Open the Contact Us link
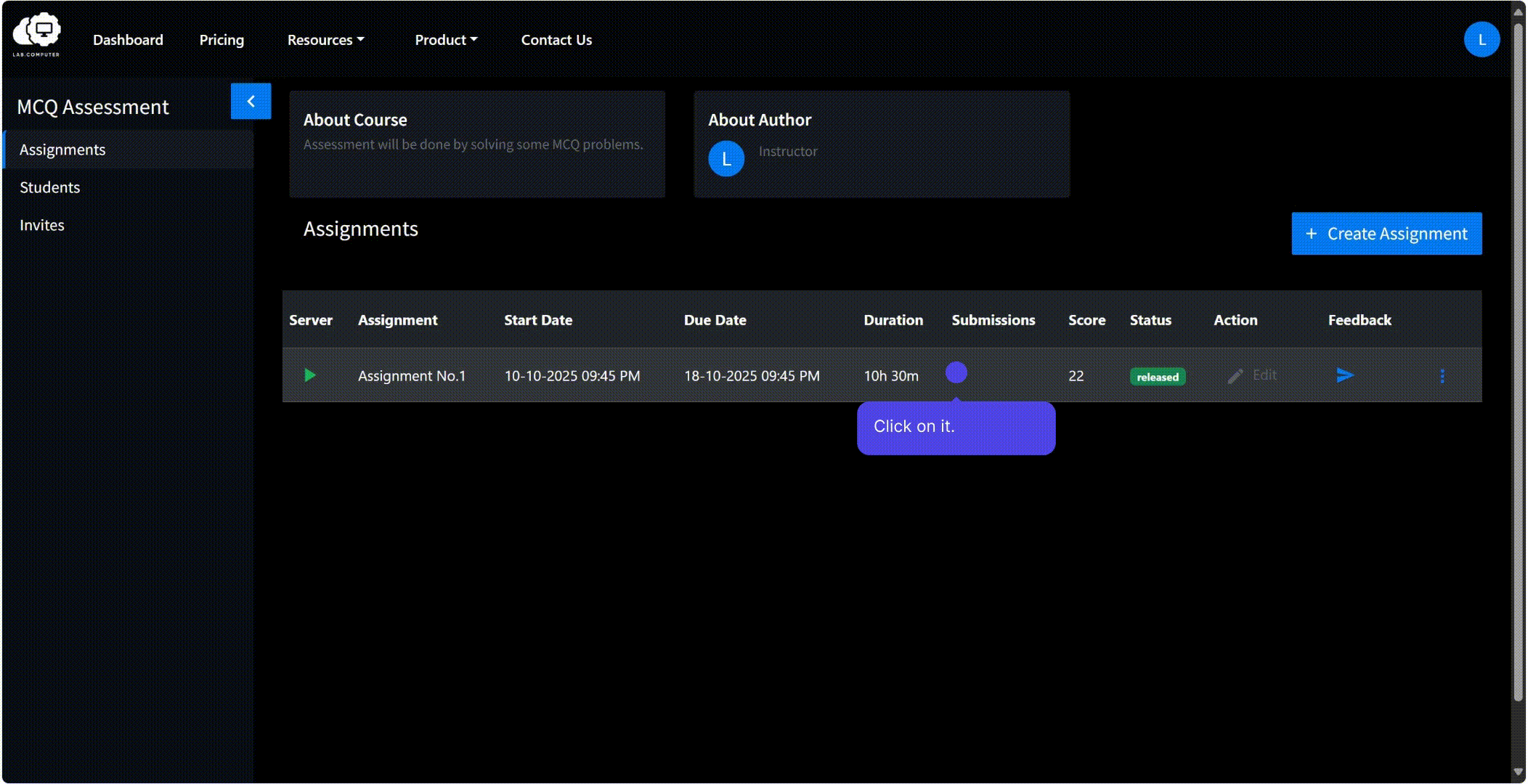 click(556, 40)
